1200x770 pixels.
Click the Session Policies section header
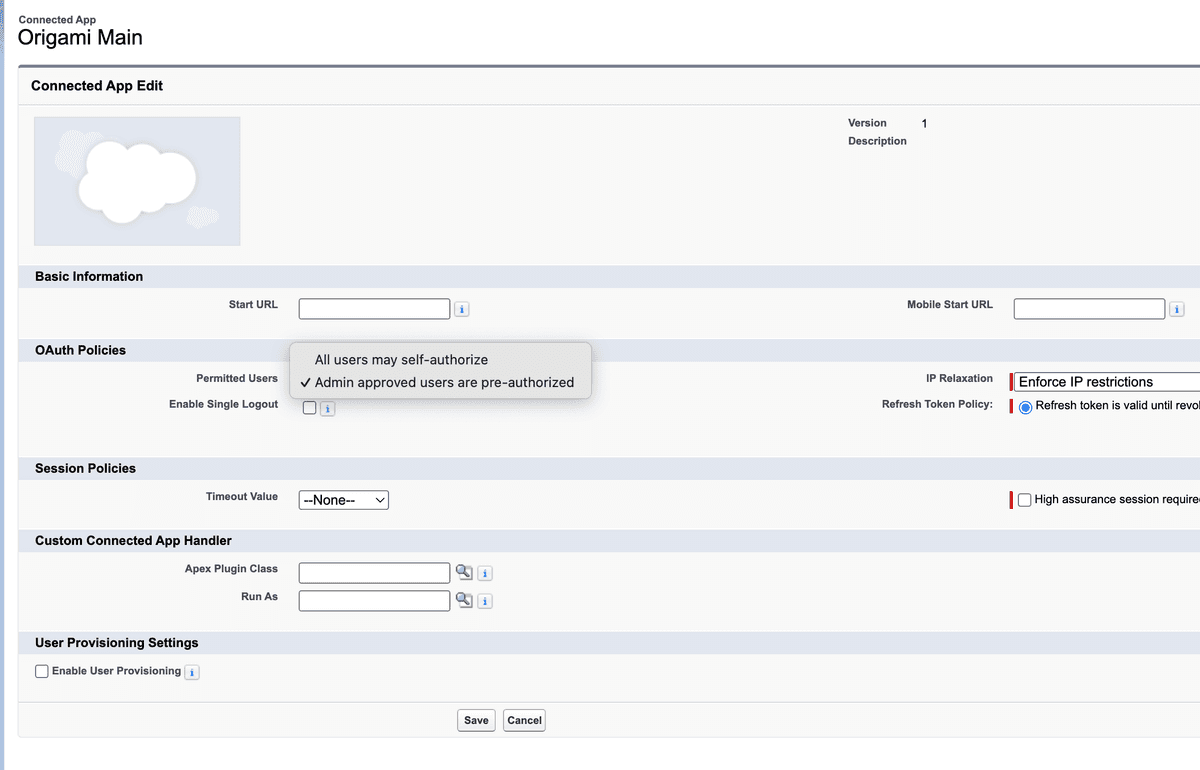click(x=85, y=468)
